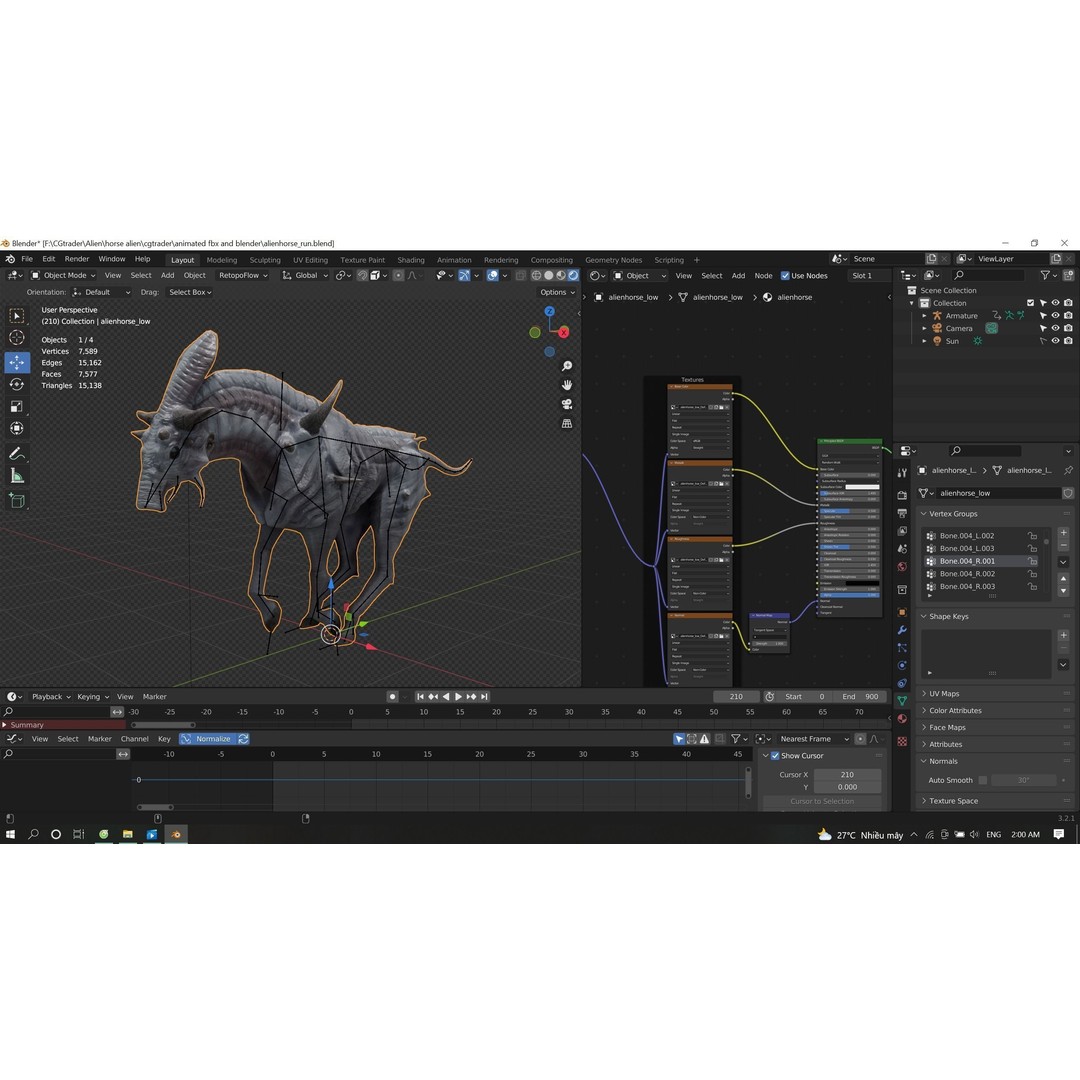
Task: Enable the Auto Smooth checkbox
Action: 983,780
